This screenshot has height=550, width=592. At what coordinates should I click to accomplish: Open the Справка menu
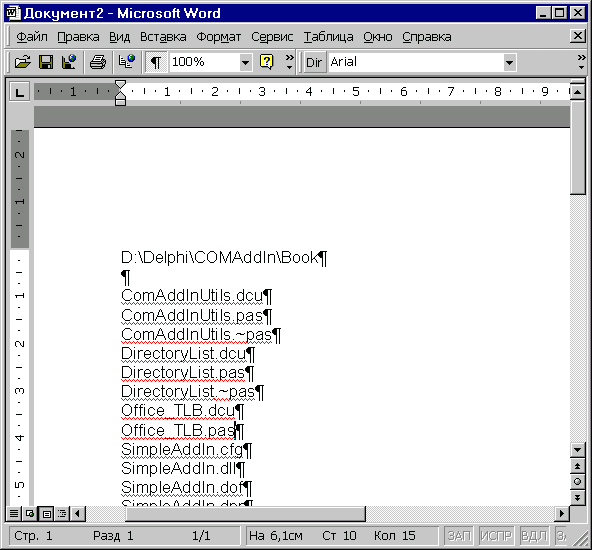[x=427, y=37]
